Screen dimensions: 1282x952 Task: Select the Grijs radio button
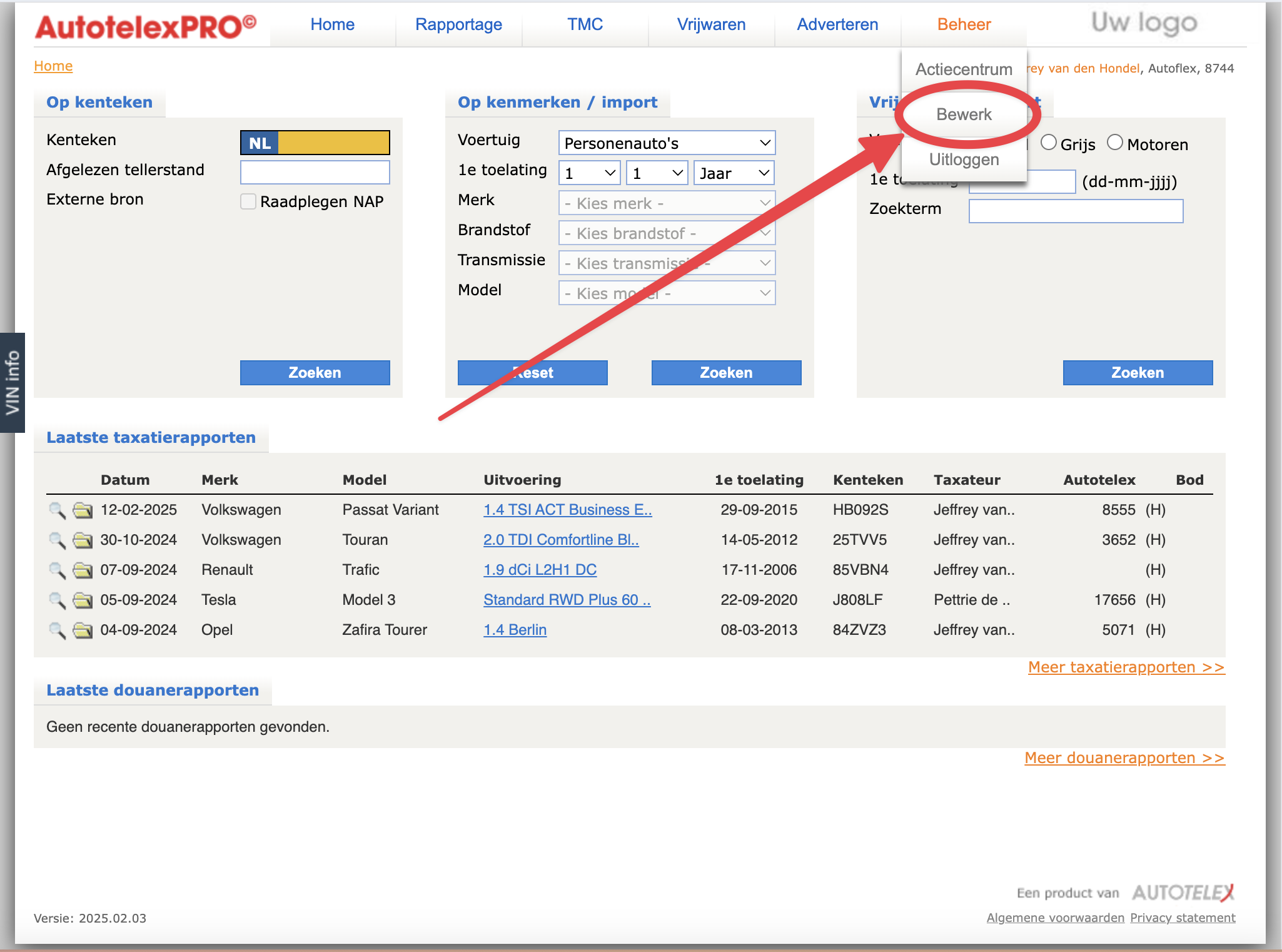pyautogui.click(x=1049, y=143)
